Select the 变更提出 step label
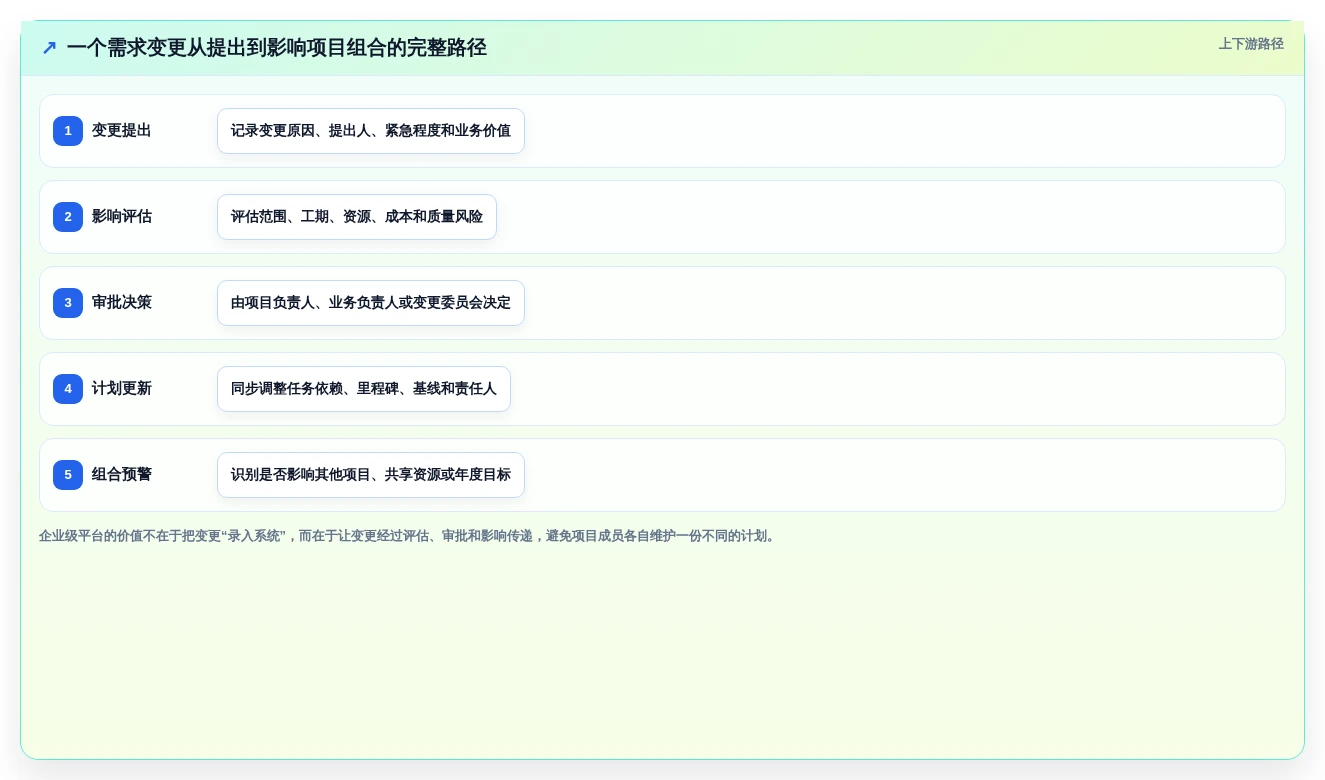The image size is (1325, 780). point(122,131)
